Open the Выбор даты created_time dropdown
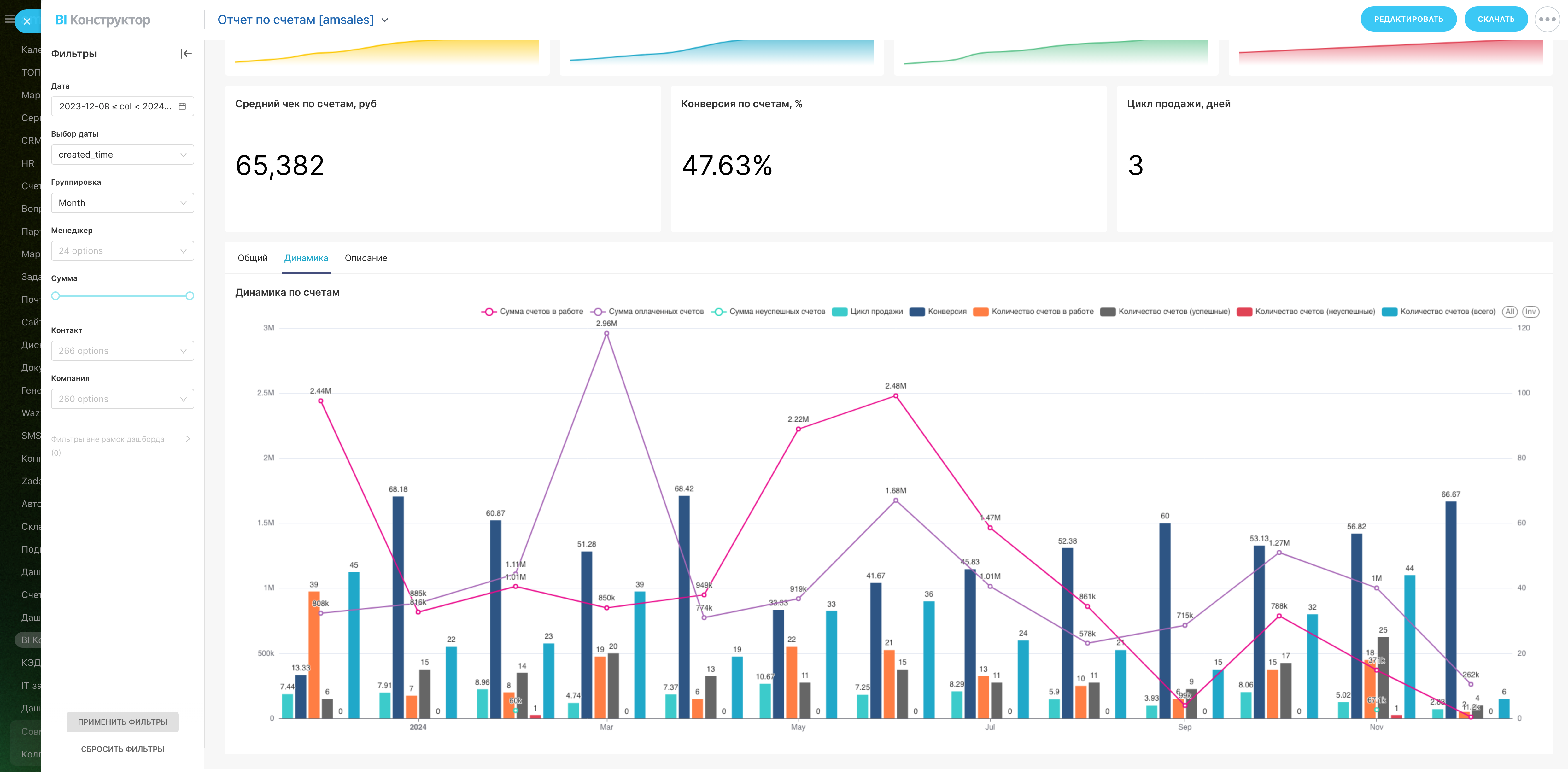Image resolution: width=1568 pixels, height=772 pixels. click(122, 155)
